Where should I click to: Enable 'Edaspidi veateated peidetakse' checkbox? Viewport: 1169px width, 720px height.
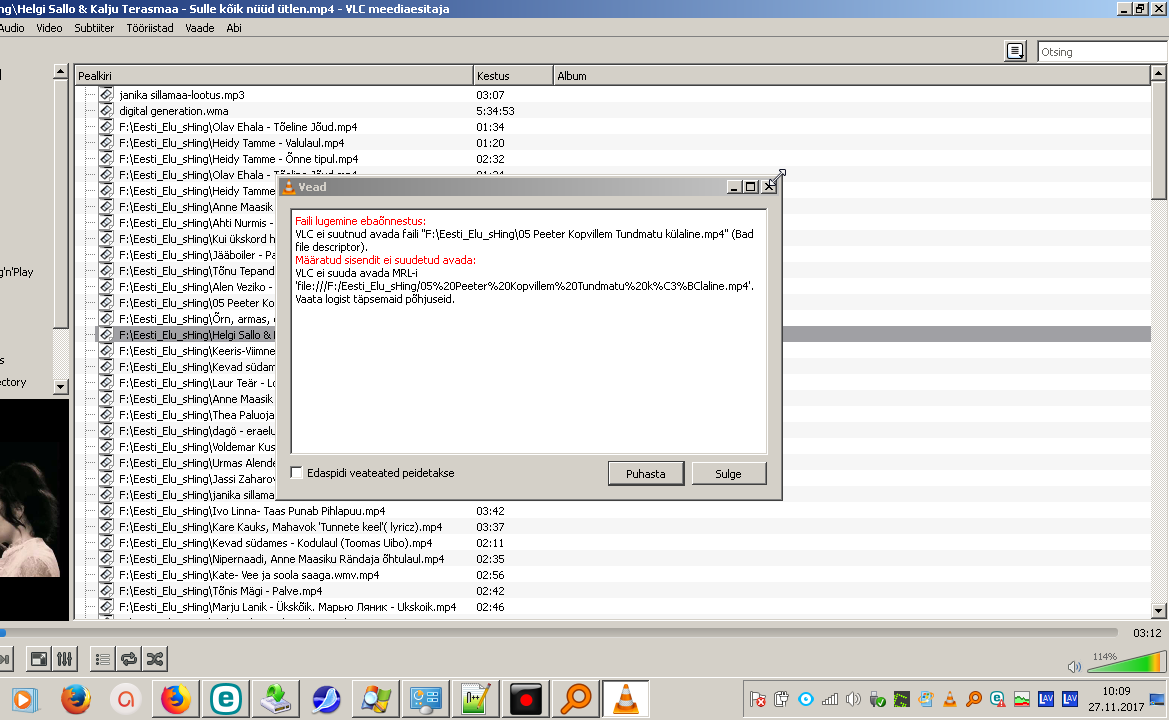coord(297,473)
